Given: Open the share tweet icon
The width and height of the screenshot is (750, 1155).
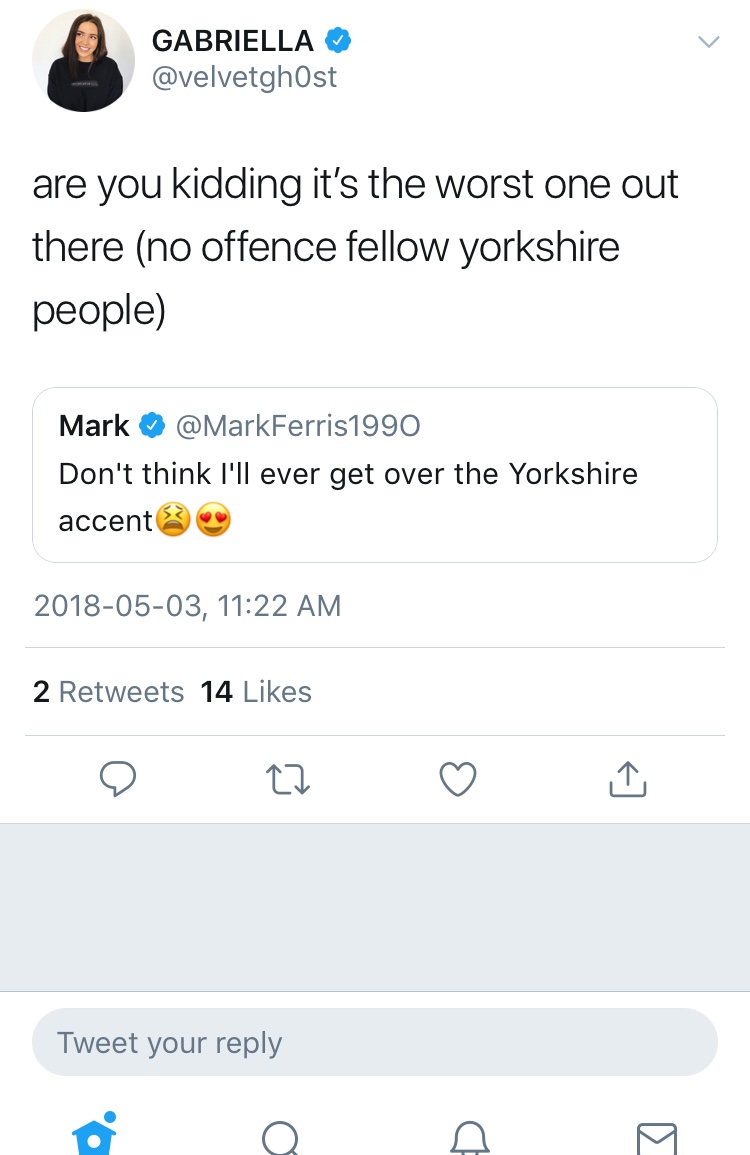Looking at the screenshot, I should pos(628,779).
